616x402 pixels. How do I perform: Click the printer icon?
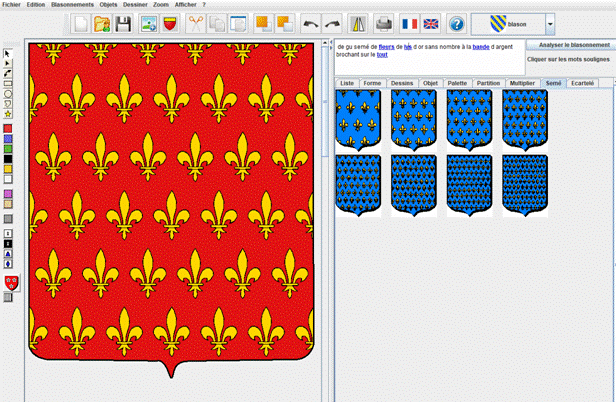[383, 23]
